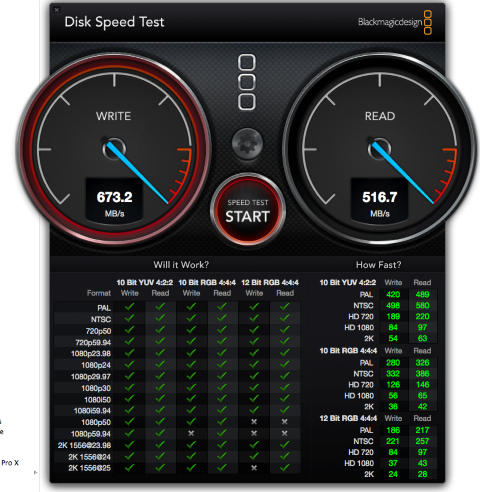Viewport: 480px width, 492px height.
Task: Click the 10 Bit YUV HD 720 write value 189
Action: coord(393,316)
